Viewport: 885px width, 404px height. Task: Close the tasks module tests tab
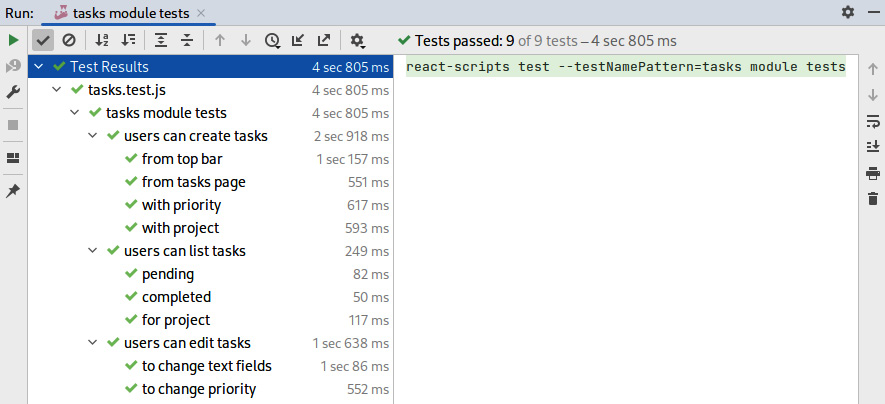click(x=201, y=13)
